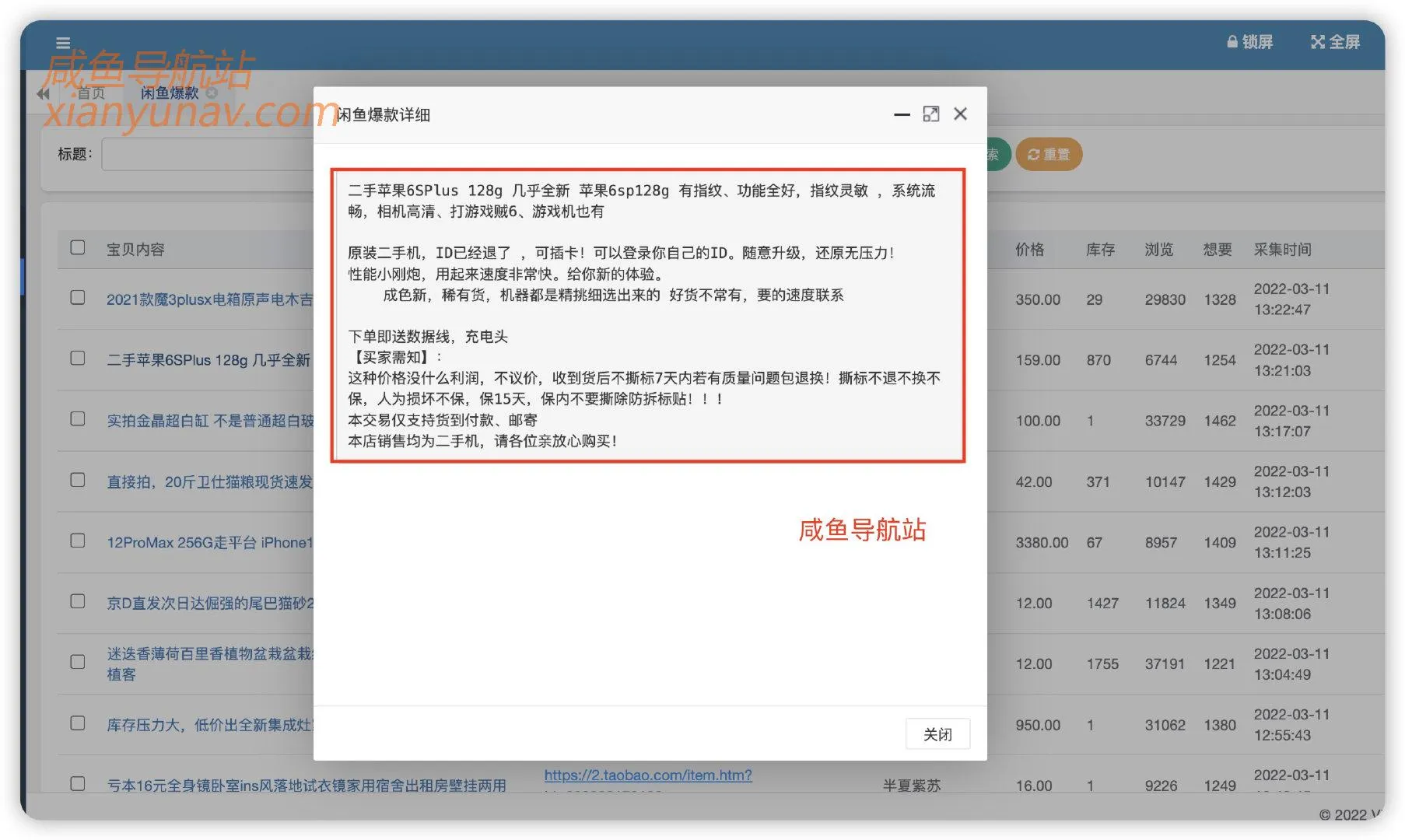Expand the 闲鱼爆款详细 dialog to full screen

[931, 114]
